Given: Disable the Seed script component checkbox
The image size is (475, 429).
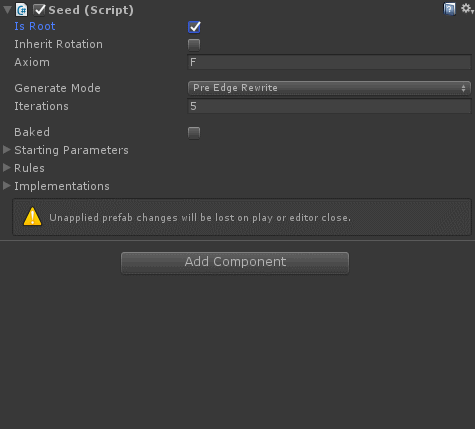Looking at the screenshot, I should 39,10.
